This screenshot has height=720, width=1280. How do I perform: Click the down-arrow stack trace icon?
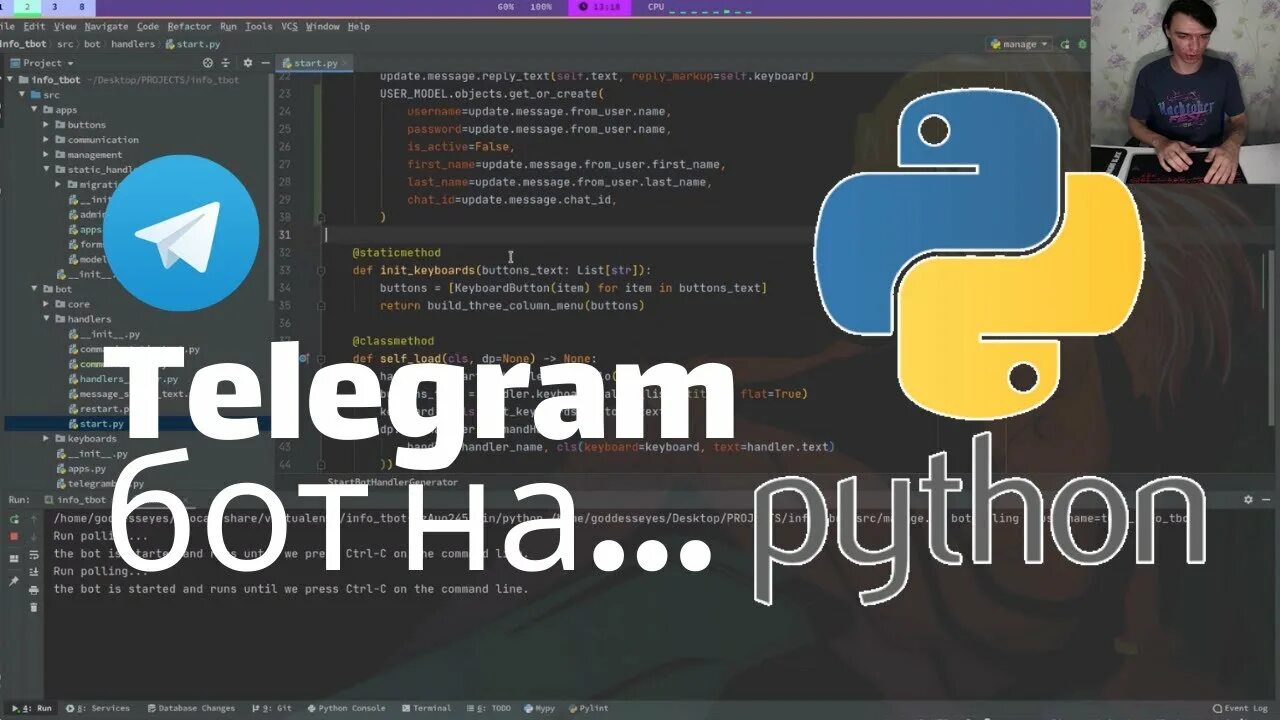click(x=34, y=536)
